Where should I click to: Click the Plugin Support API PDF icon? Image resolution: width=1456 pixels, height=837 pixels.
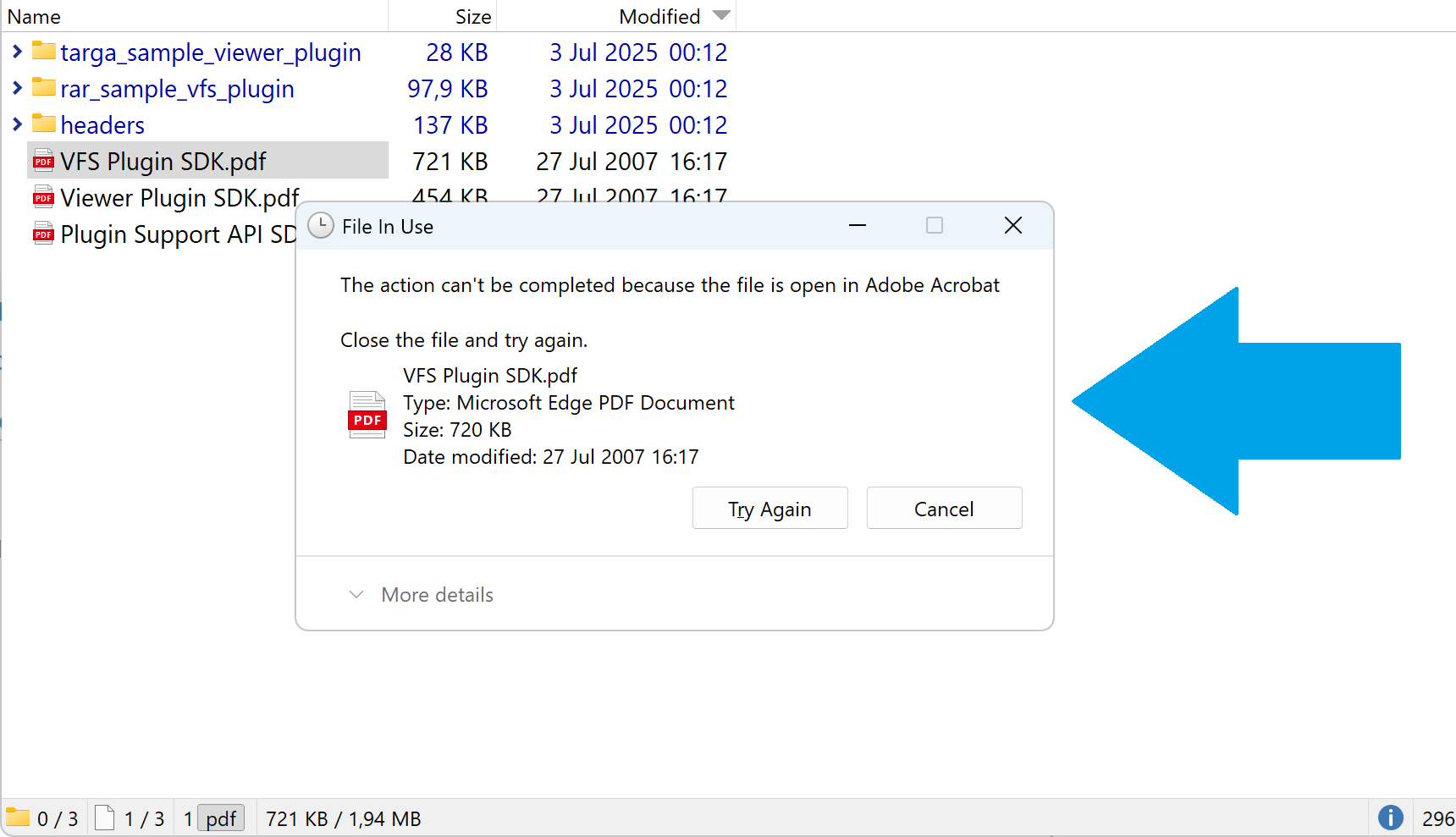click(43, 234)
